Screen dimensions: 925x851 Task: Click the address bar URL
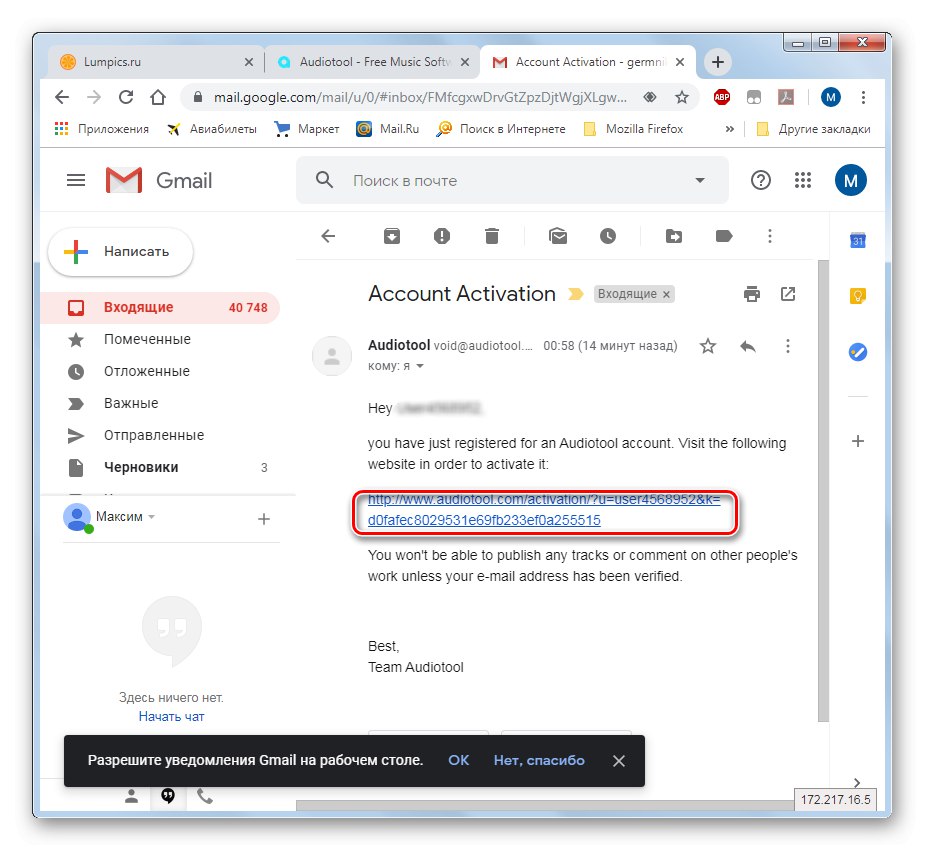[x=420, y=97]
